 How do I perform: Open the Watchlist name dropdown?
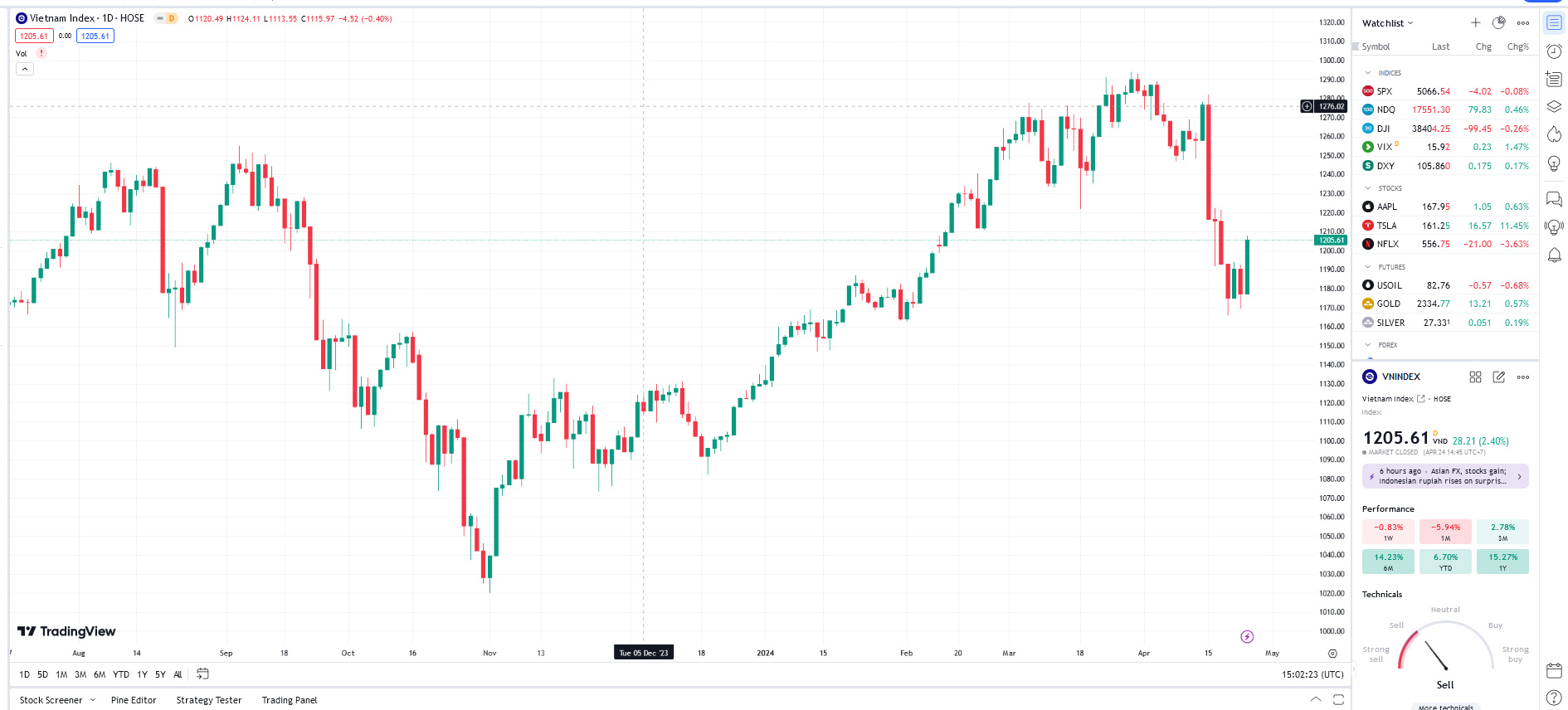click(x=1387, y=23)
